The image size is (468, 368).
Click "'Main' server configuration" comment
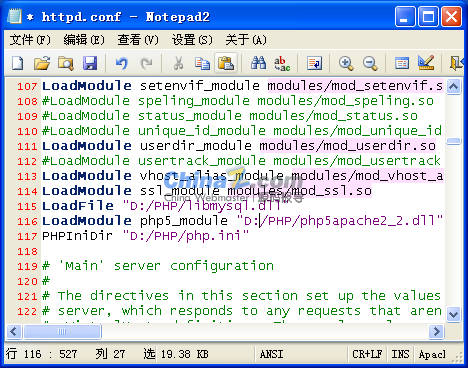166,266
